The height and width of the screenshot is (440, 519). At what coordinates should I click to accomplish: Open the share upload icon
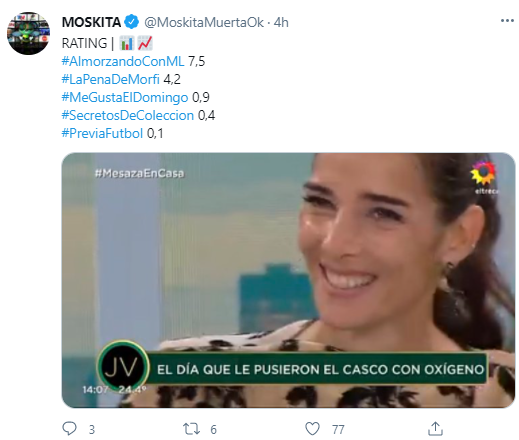[x=435, y=429]
